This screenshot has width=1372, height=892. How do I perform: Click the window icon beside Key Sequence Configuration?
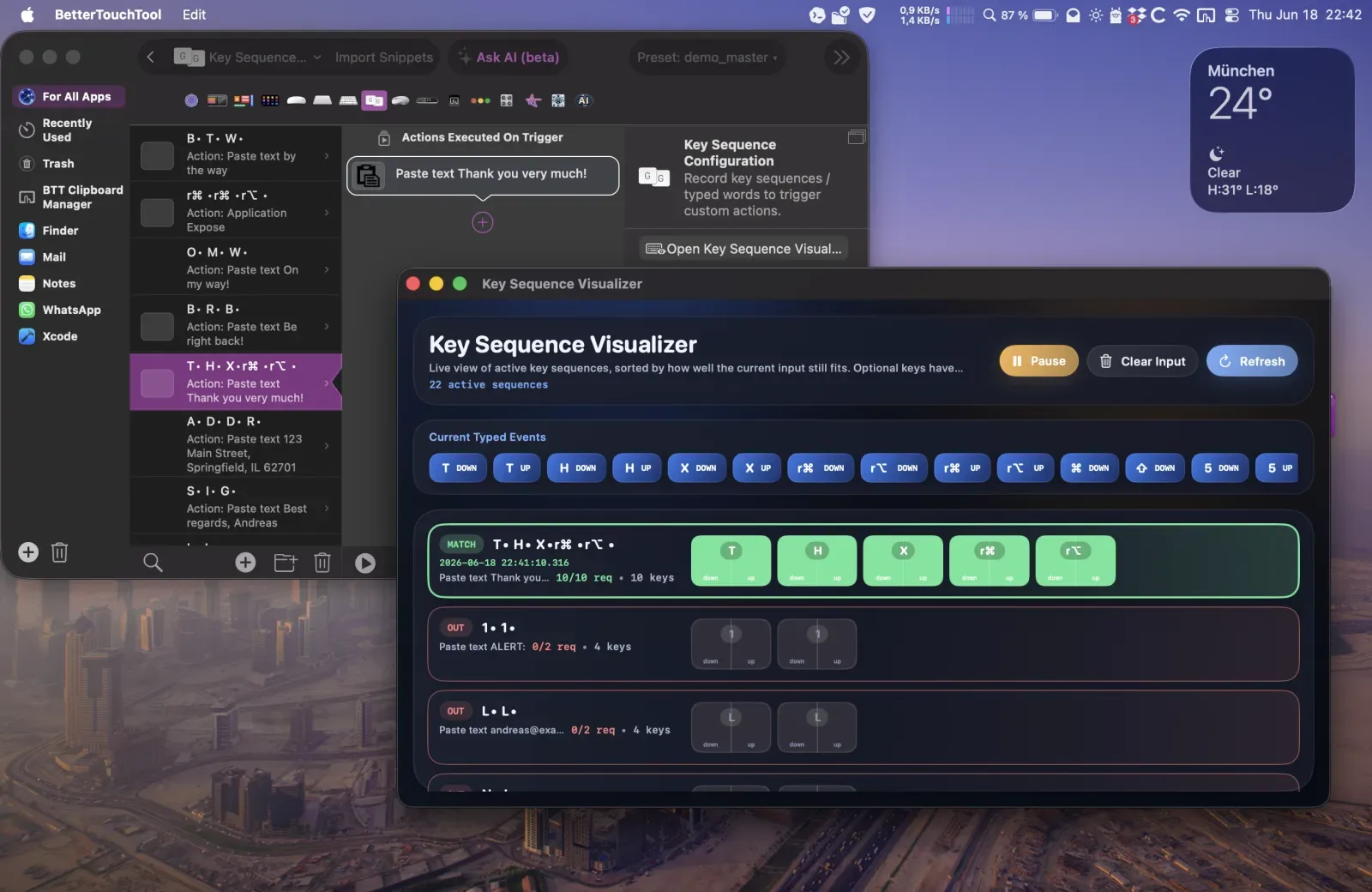[x=856, y=137]
